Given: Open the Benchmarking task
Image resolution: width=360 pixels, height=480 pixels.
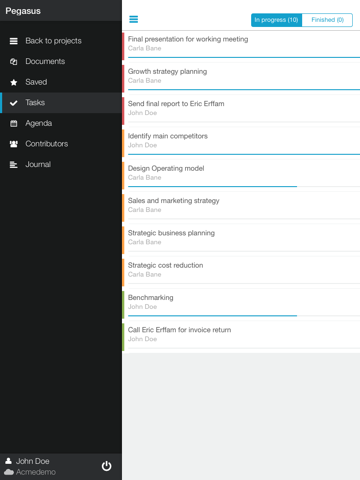Looking at the screenshot, I should coord(241,305).
